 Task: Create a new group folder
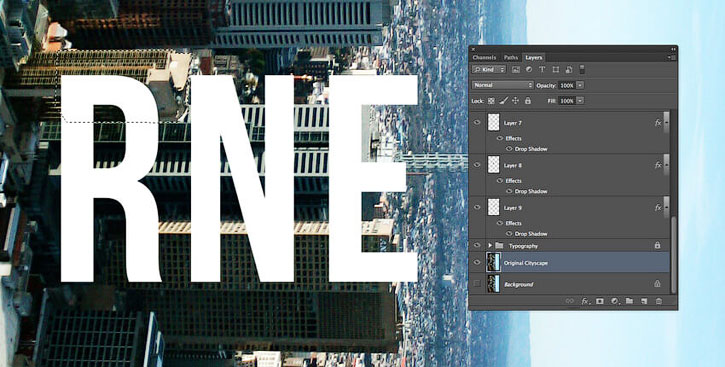pos(629,301)
